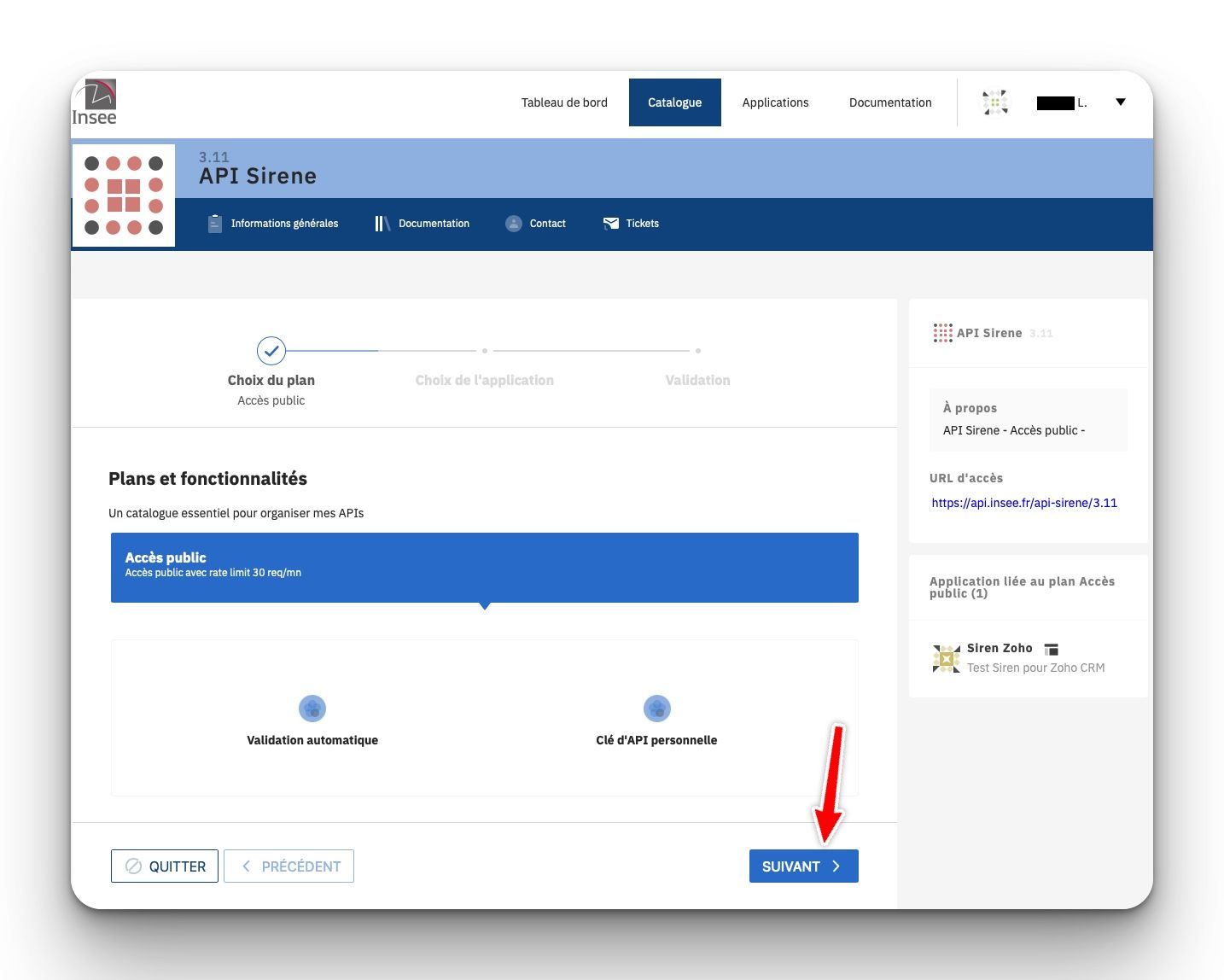1224x980 pixels.
Task: Click the SUIVANT button
Action: (804, 866)
